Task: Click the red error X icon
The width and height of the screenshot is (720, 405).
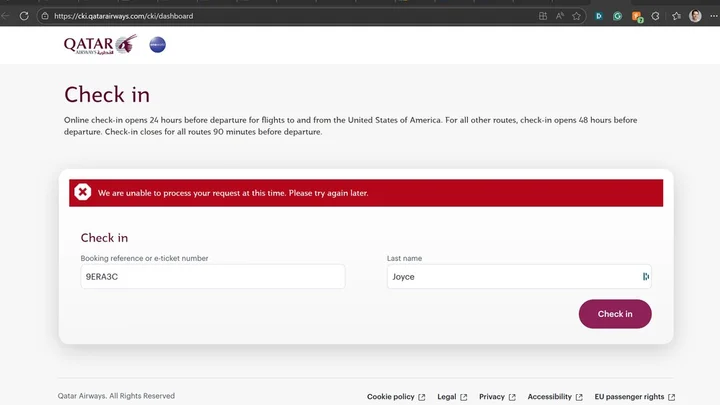Action: 83,192
